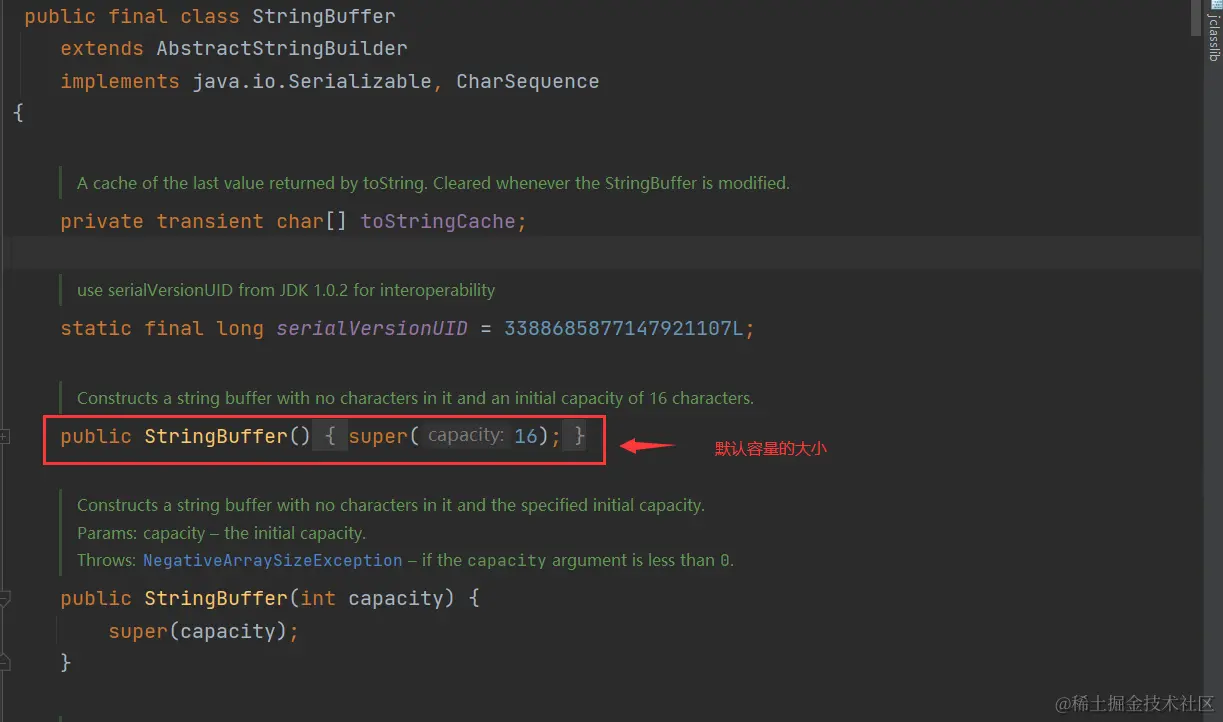
Task: Click the 'int capacity' parameter in constructor
Action: pyautogui.click(x=372, y=599)
